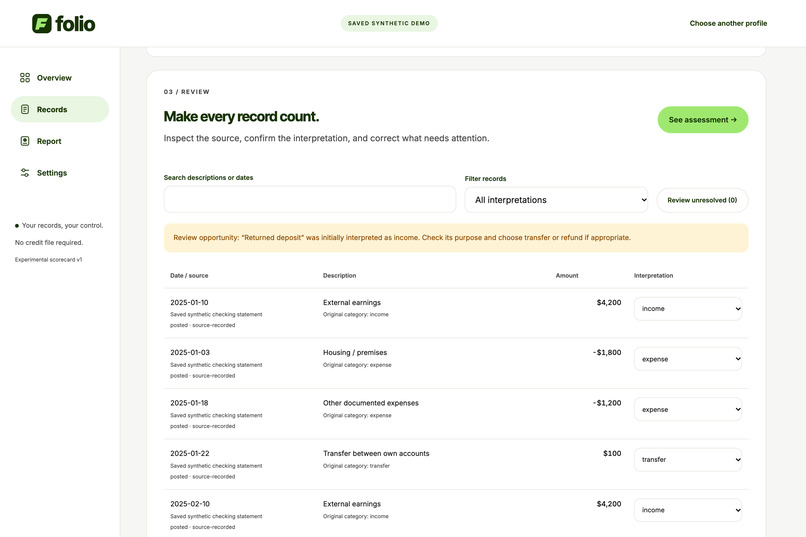Go to the Records section
This screenshot has height=537, width=806.
pyautogui.click(x=60, y=109)
